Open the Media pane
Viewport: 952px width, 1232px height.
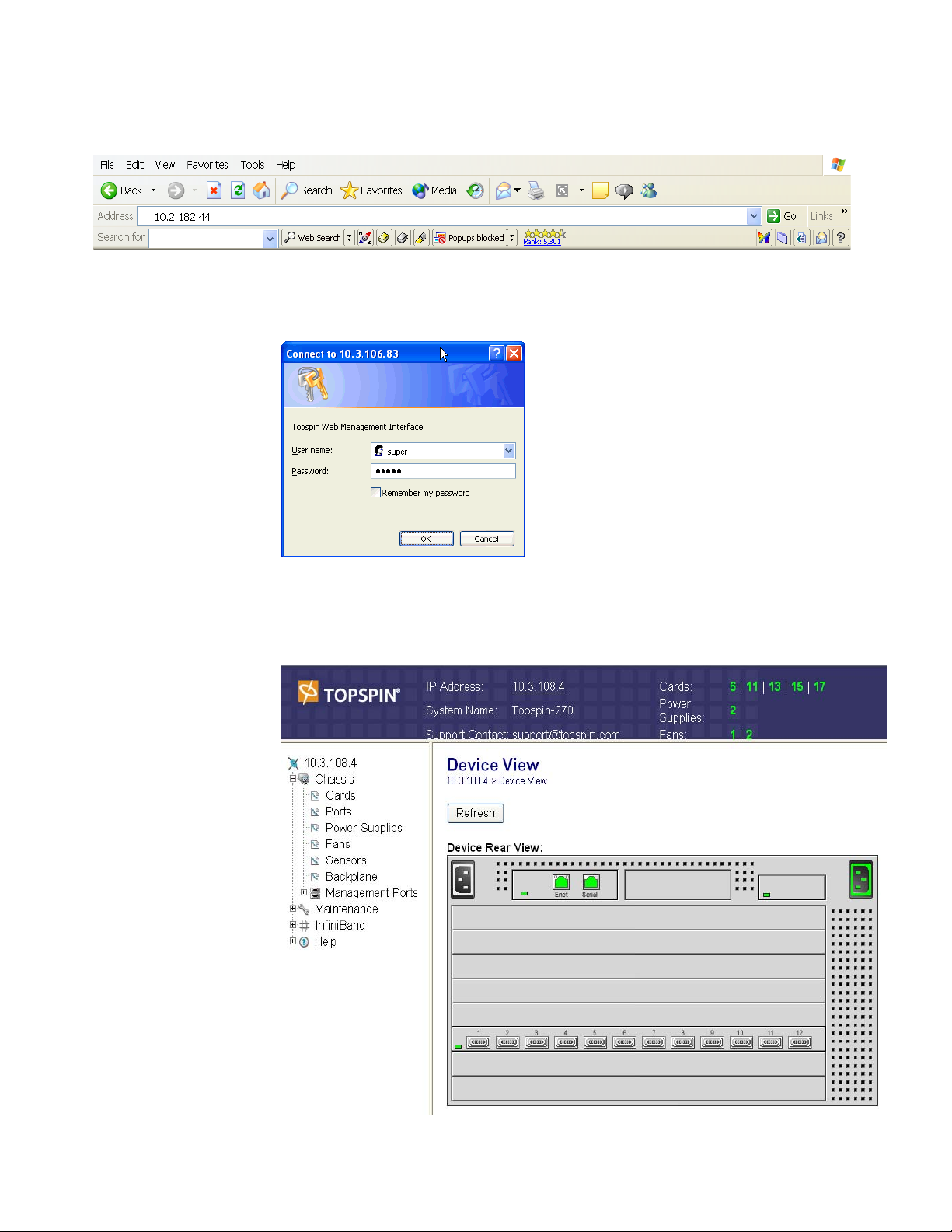point(434,190)
